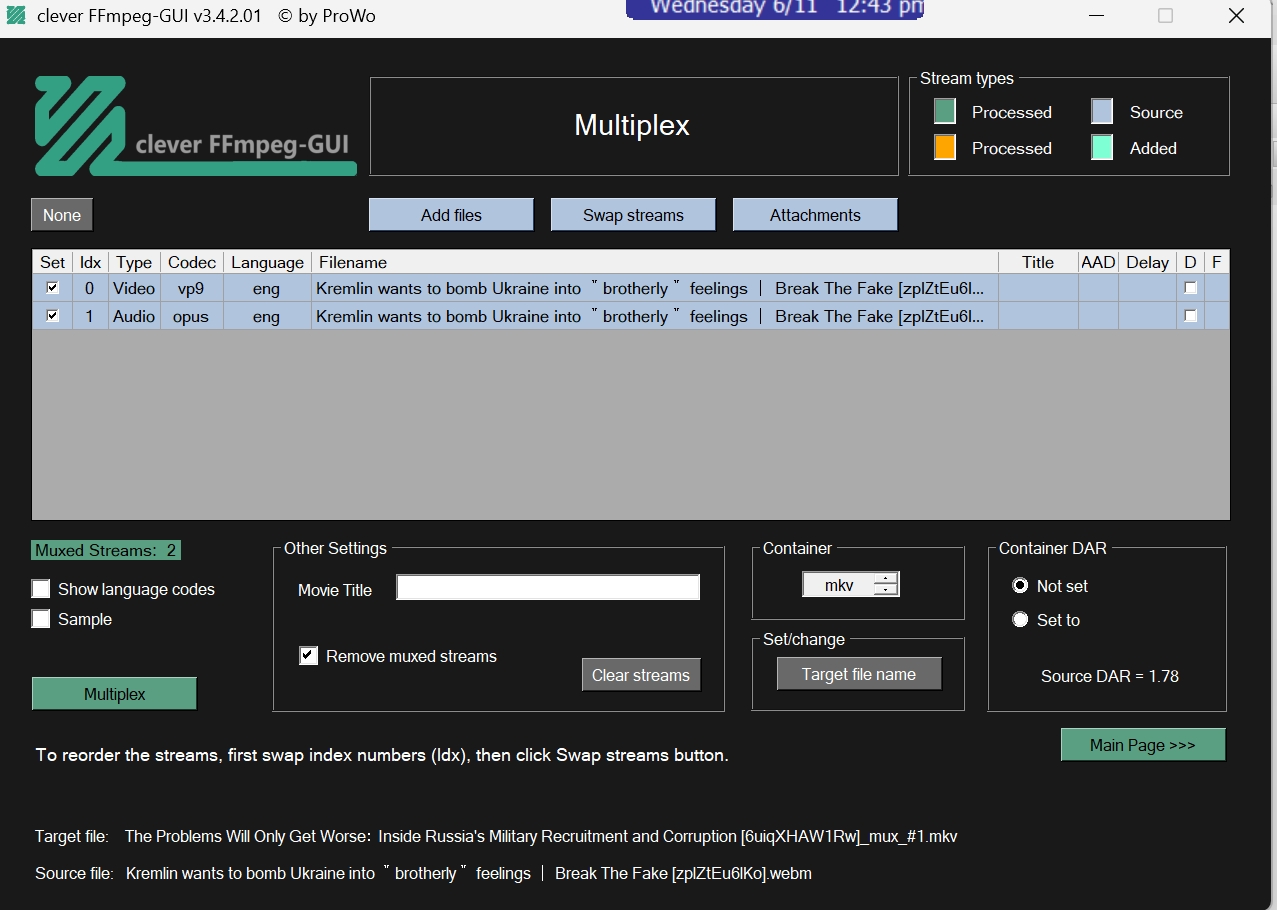
Task: Click the Source DAR = 1.78 text
Action: [x=1110, y=676]
